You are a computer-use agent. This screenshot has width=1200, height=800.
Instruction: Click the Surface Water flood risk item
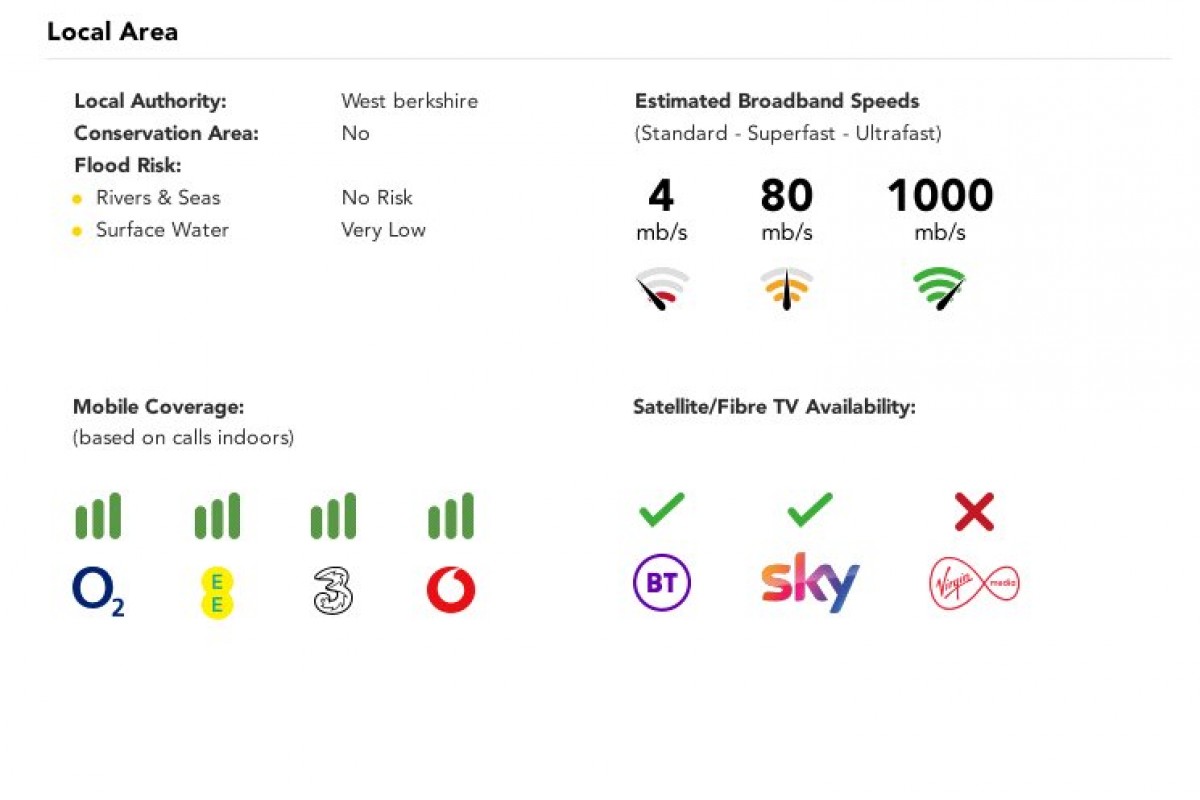pos(162,230)
